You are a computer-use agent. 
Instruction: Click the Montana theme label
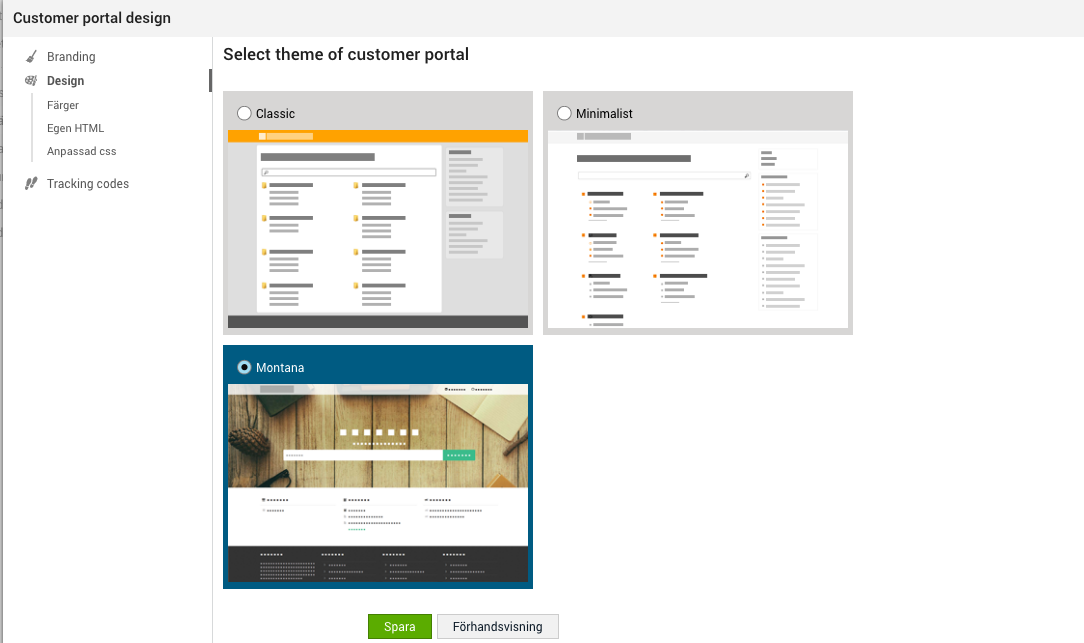(280, 368)
